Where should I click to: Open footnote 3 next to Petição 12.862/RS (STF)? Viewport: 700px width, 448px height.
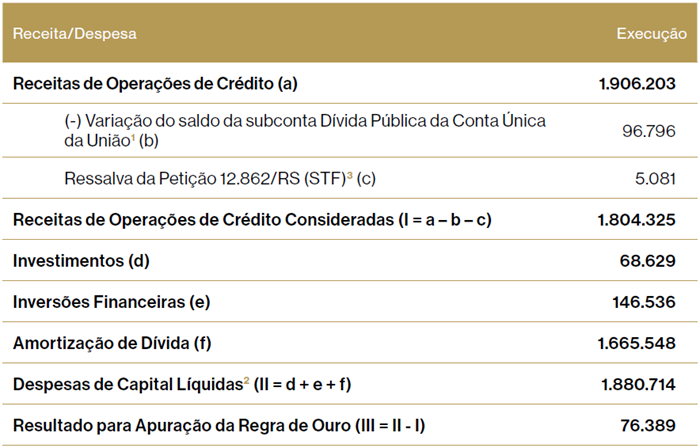click(x=348, y=176)
